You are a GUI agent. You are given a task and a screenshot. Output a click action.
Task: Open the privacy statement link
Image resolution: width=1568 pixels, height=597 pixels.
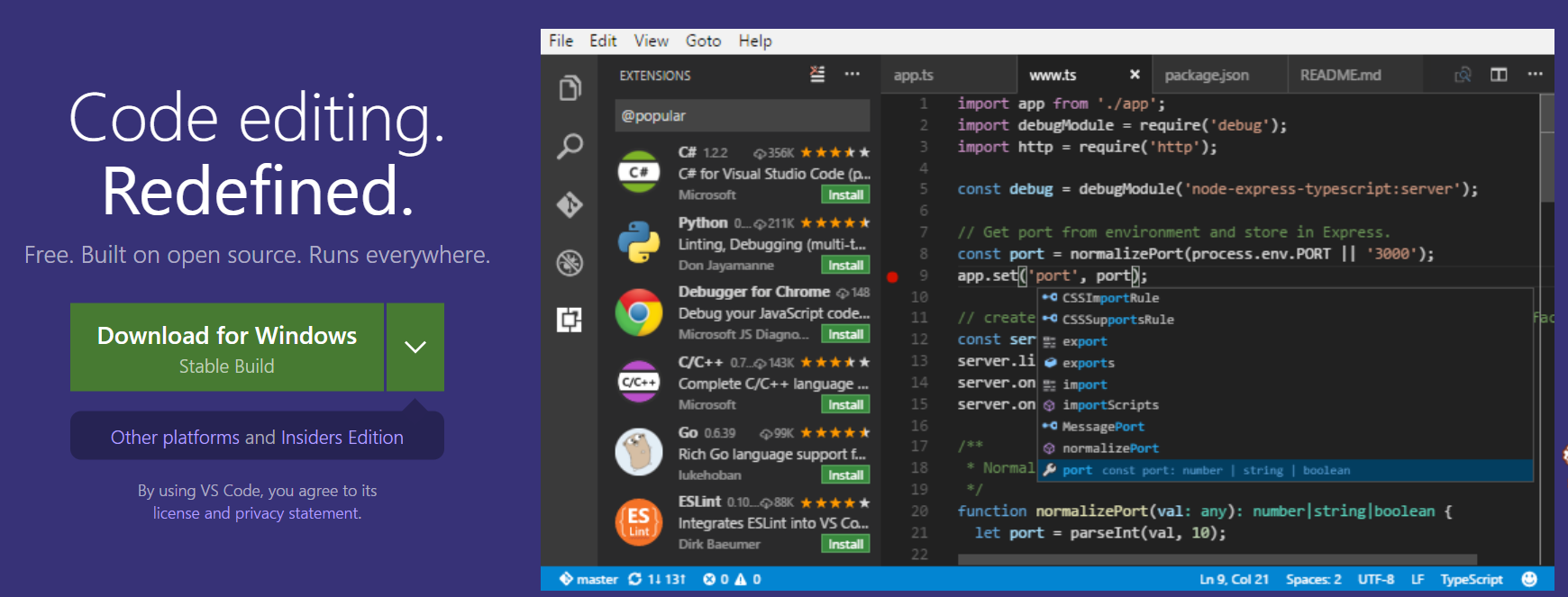[x=297, y=512]
